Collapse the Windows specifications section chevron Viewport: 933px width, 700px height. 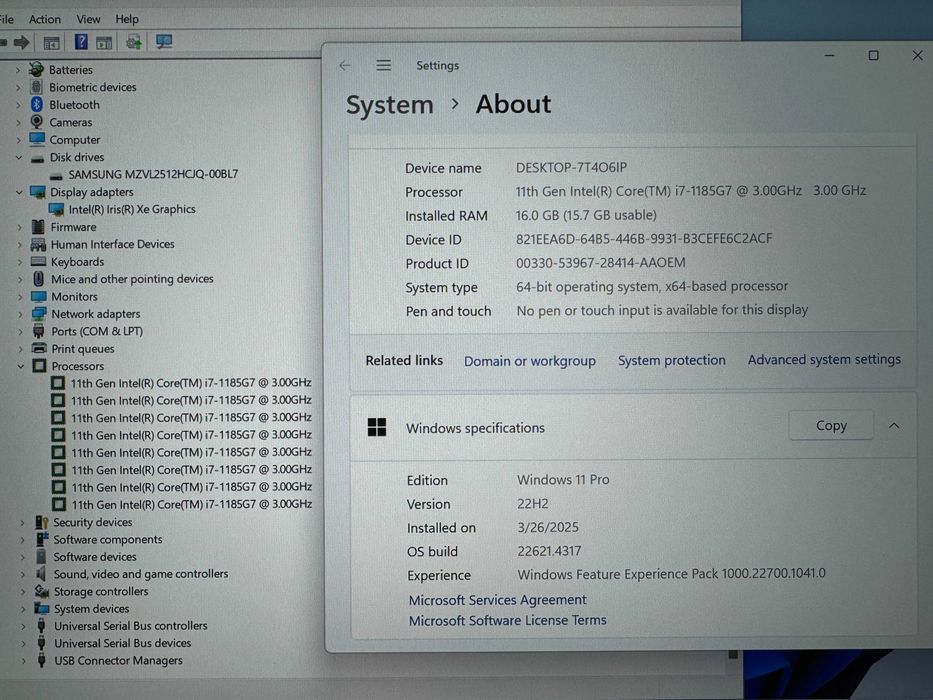pyautogui.click(x=894, y=426)
